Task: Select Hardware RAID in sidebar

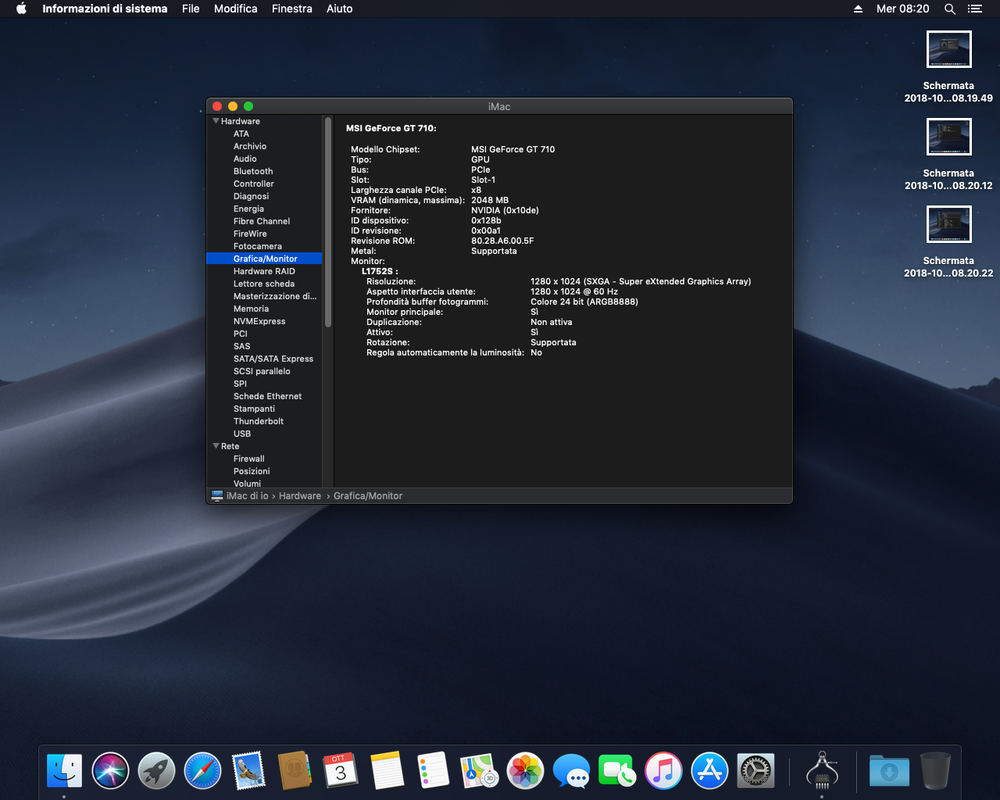Action: tap(264, 271)
